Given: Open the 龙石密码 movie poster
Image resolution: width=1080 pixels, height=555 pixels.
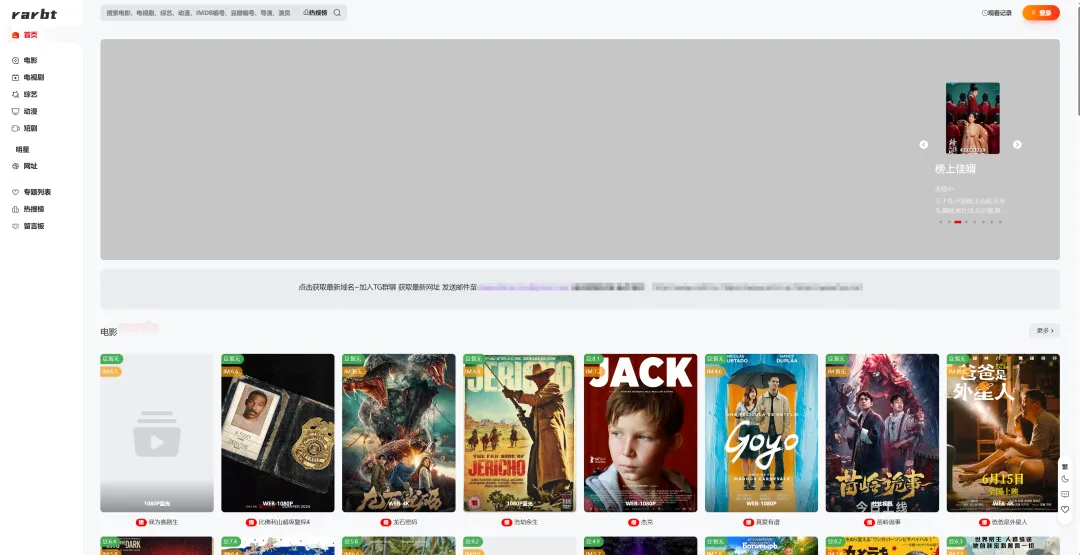Looking at the screenshot, I should pos(399,433).
